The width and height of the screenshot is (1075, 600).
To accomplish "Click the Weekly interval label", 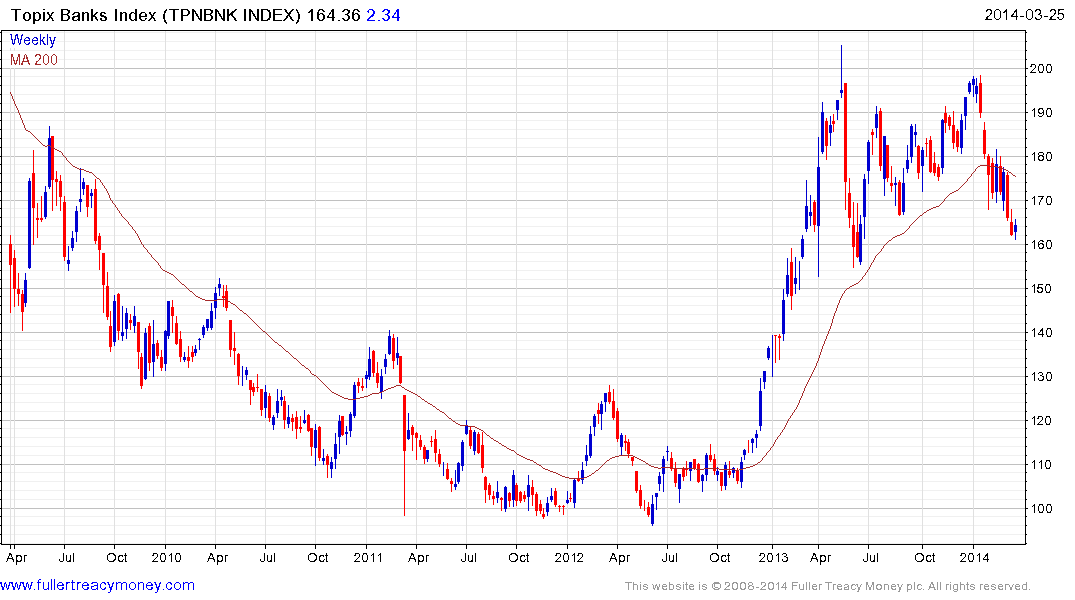I will [33, 40].
